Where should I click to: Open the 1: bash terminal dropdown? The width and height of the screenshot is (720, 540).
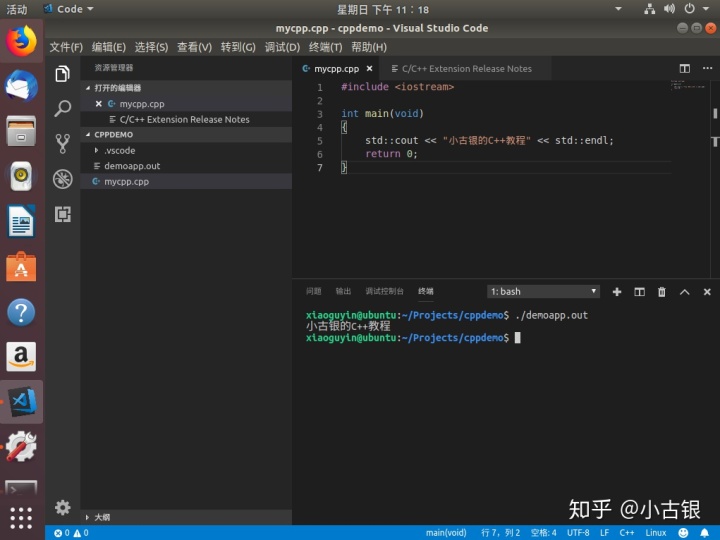(x=543, y=292)
